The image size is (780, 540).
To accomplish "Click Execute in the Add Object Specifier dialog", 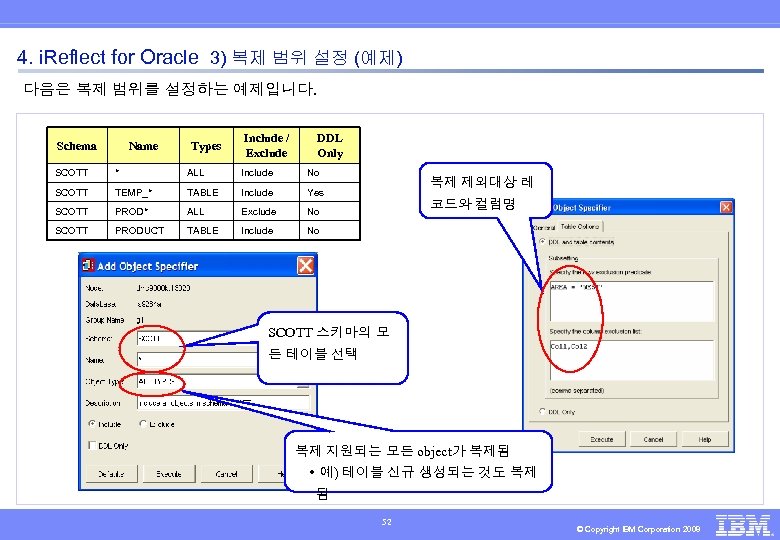I will coord(169,474).
